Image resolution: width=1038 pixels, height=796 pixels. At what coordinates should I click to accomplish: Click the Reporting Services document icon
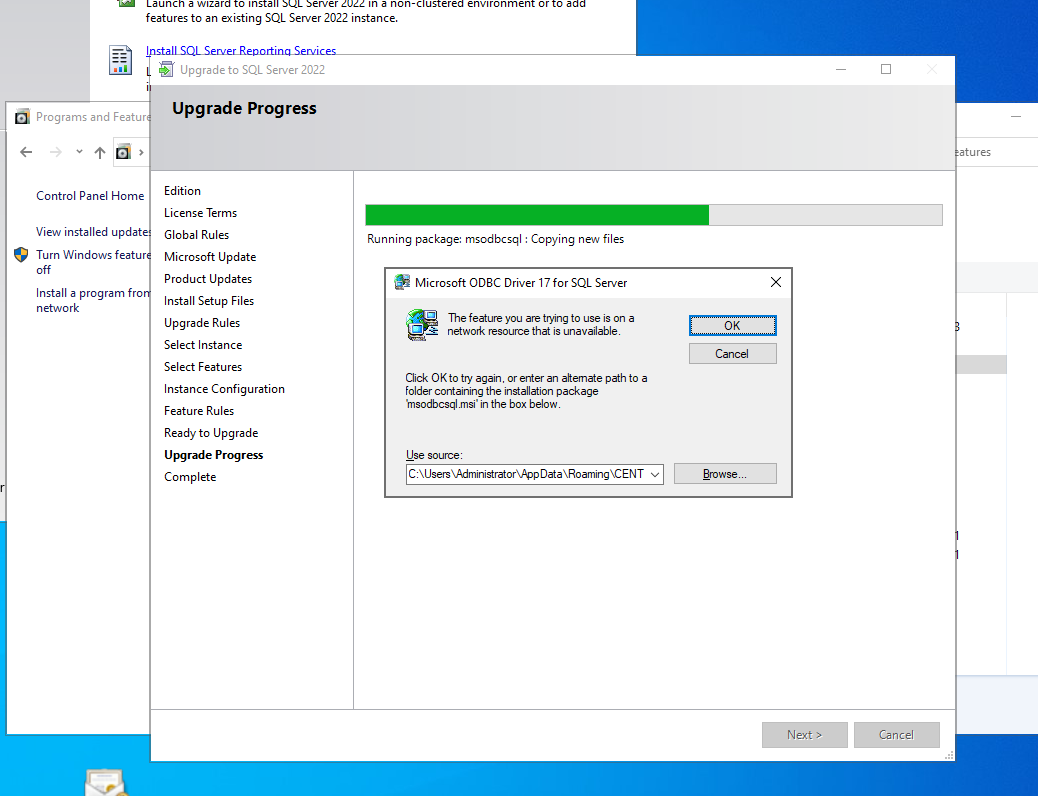120,61
